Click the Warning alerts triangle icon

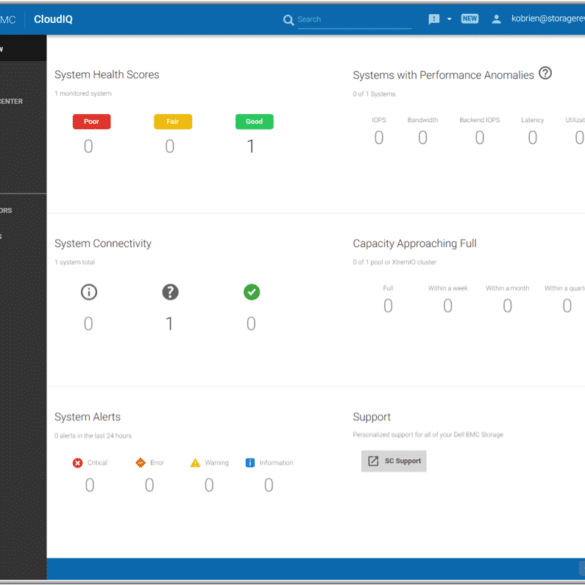coord(195,463)
